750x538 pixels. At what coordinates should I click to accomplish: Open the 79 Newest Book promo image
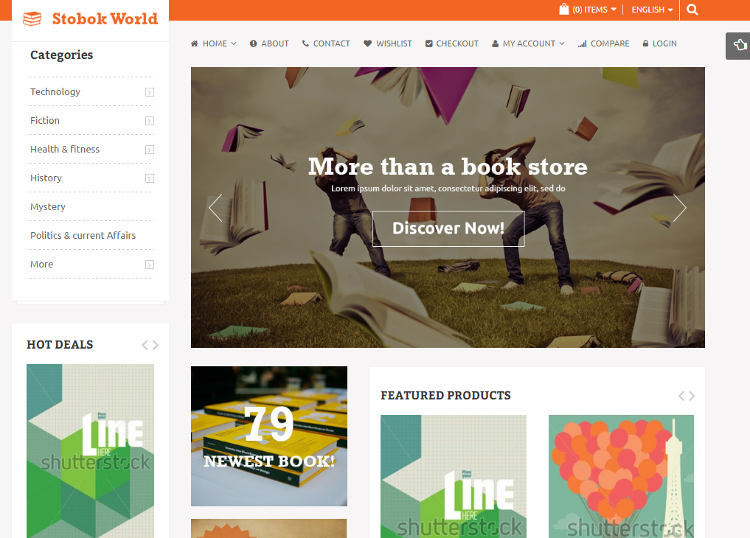pyautogui.click(x=269, y=436)
